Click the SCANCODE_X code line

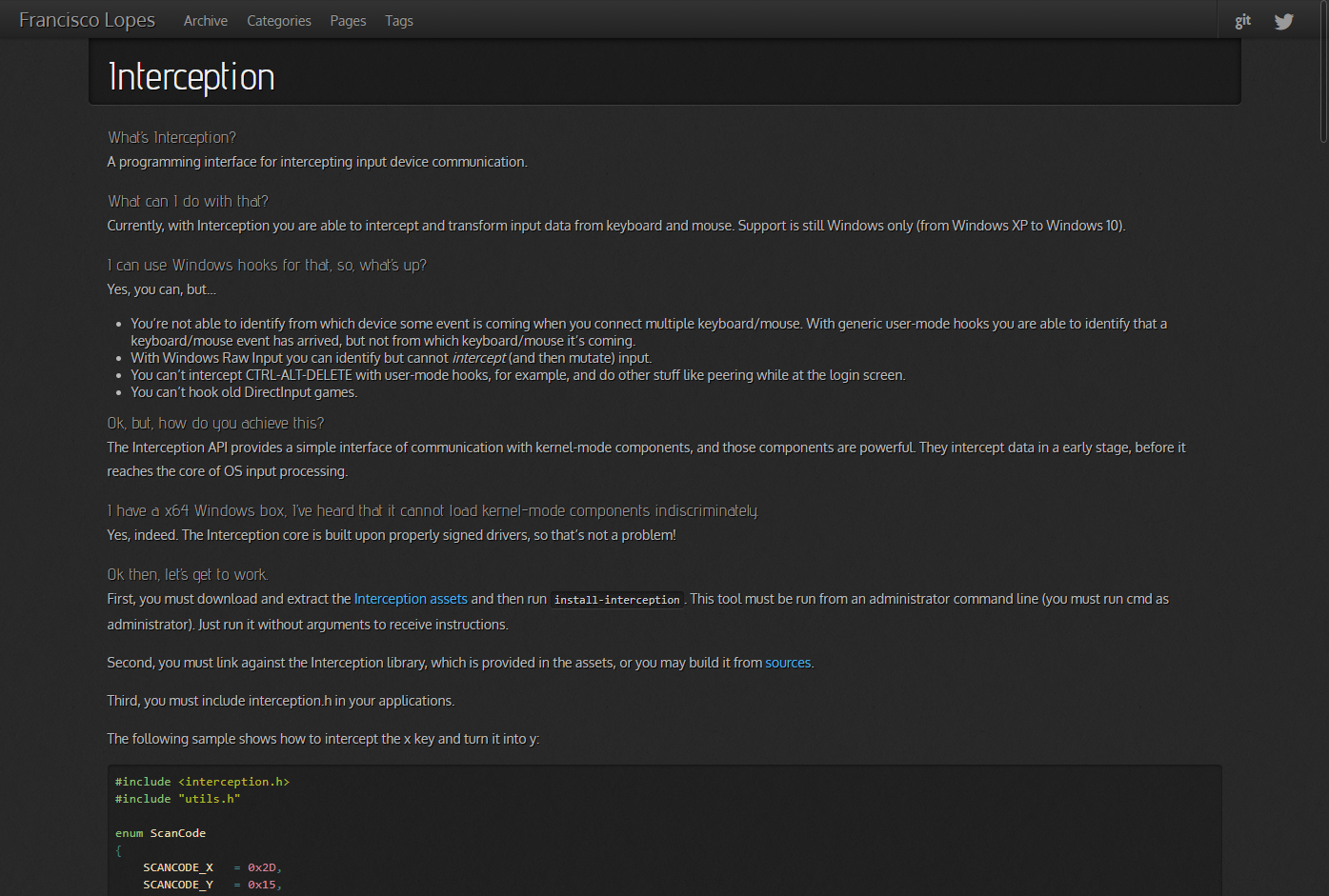pyautogui.click(x=212, y=867)
